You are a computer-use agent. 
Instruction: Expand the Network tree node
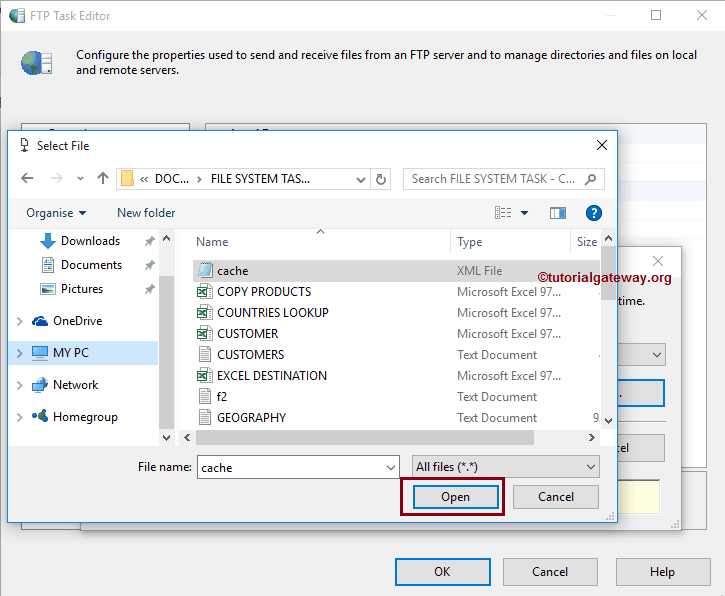pyautogui.click(x=20, y=385)
